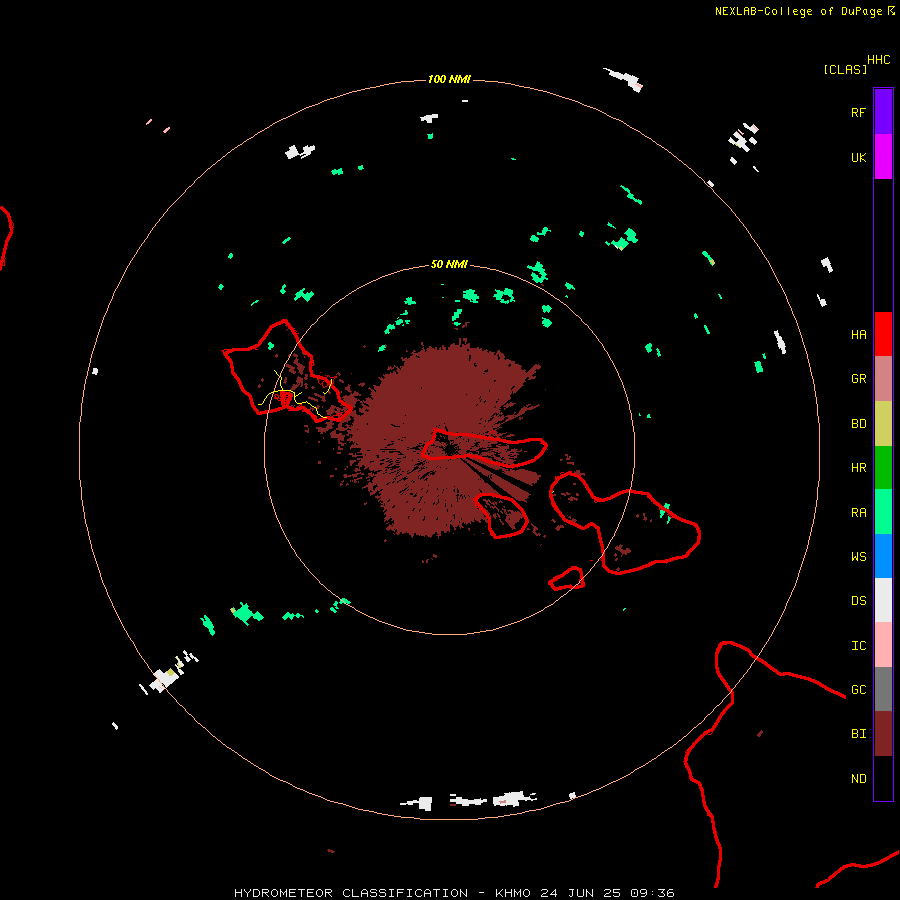
Task: Click the RF purple legend swatch
Action: (x=883, y=112)
